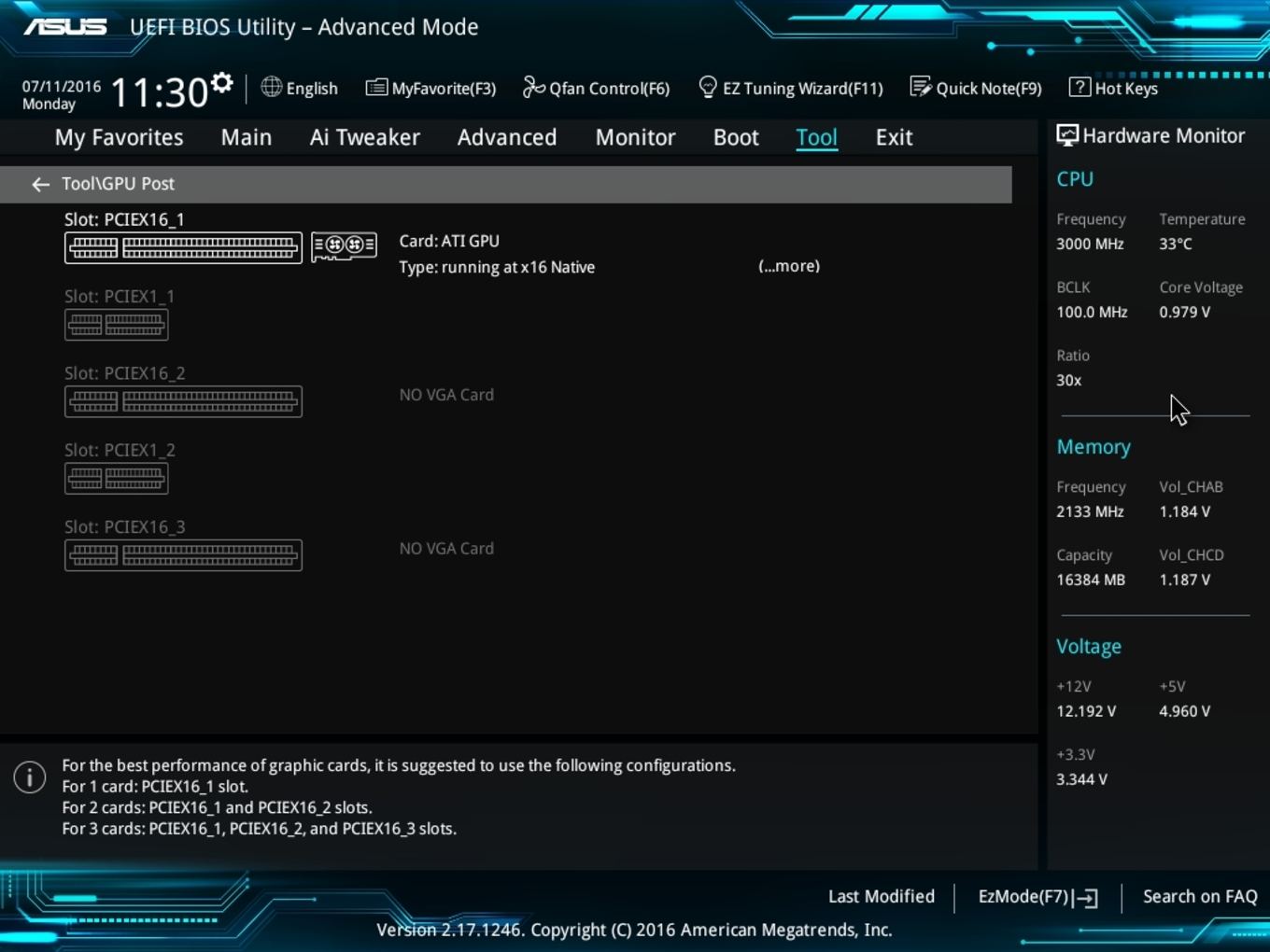
Task: Click 'NO VGA Card' beside PCIEX16_3
Action: click(x=446, y=549)
